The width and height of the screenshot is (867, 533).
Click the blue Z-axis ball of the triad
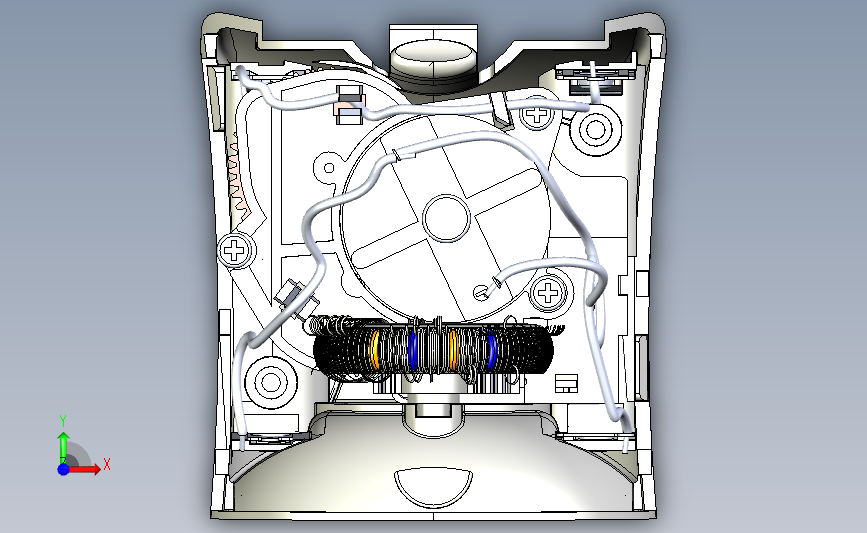(64, 469)
